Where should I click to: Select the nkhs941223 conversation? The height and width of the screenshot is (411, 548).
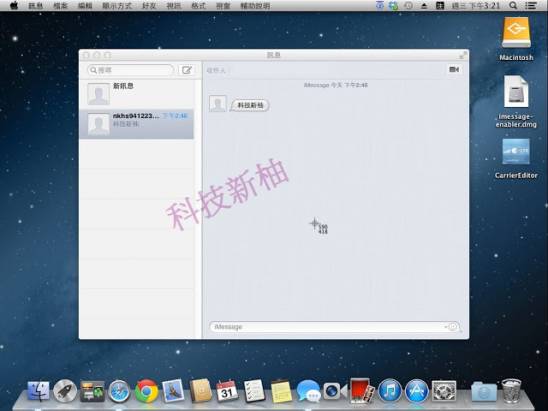click(x=136, y=124)
